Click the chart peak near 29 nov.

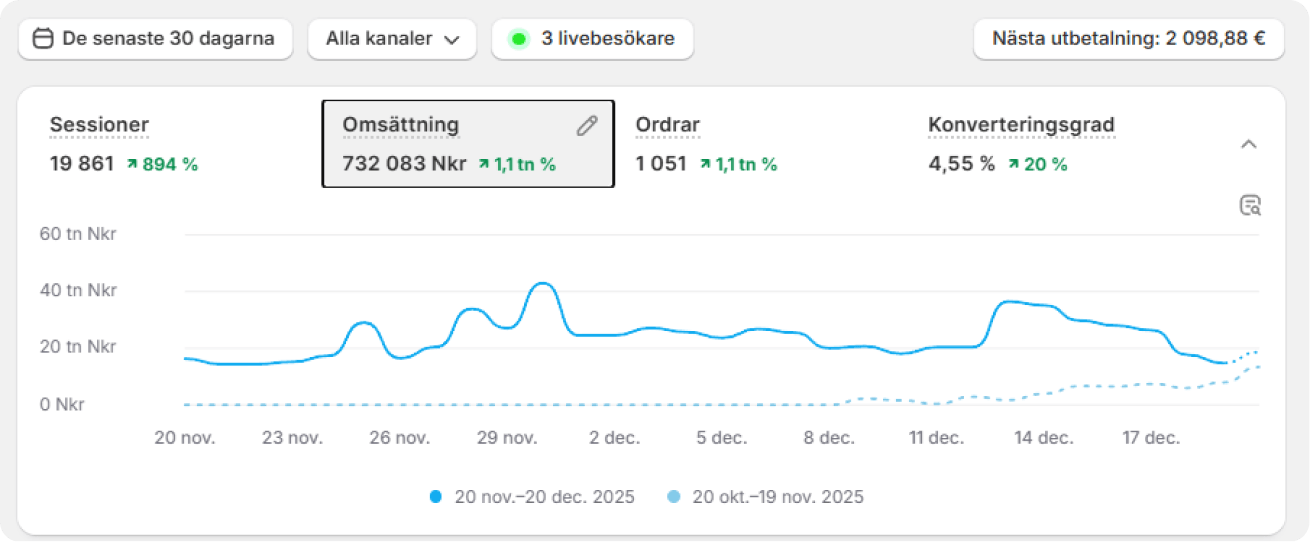(x=542, y=284)
